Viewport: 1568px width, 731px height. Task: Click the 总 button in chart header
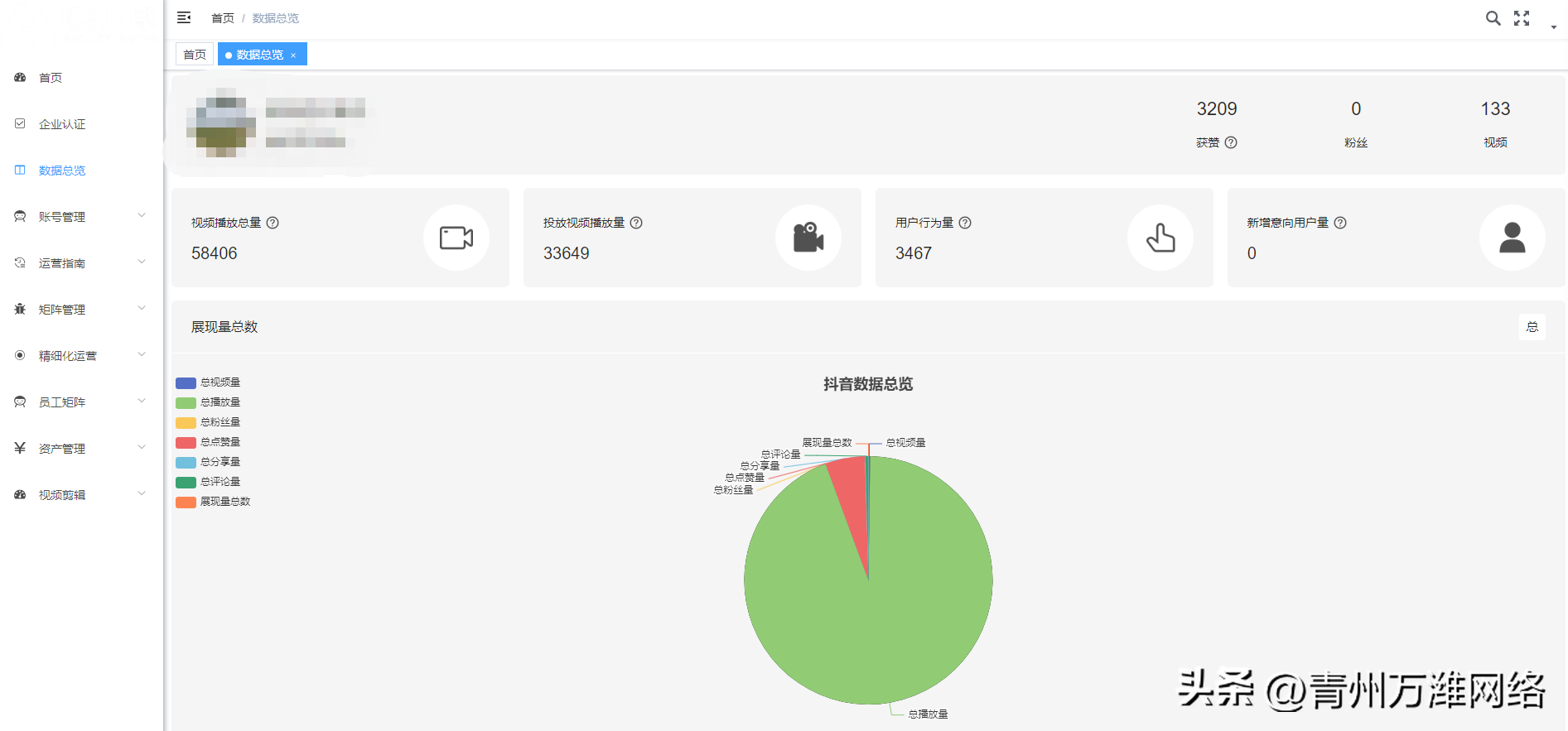[x=1532, y=327]
